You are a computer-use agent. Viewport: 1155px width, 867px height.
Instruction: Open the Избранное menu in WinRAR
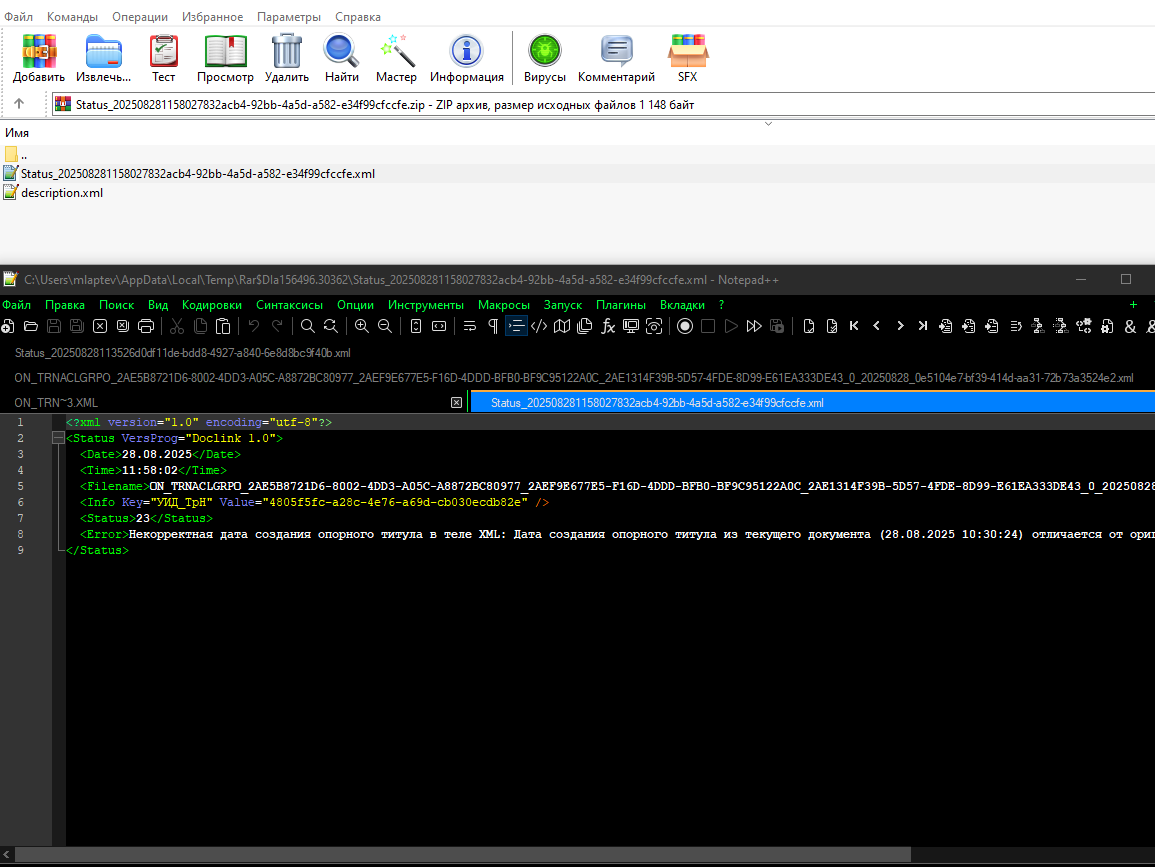[212, 16]
